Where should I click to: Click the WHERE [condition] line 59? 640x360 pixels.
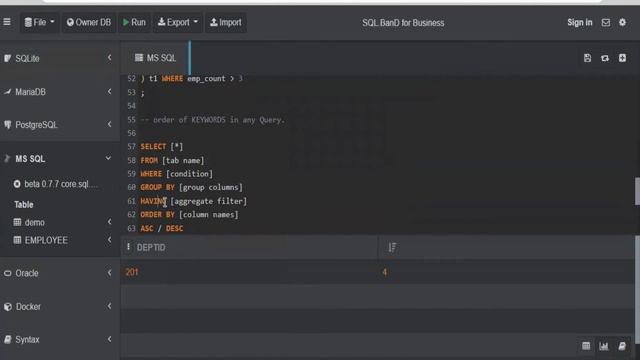[x=177, y=174]
